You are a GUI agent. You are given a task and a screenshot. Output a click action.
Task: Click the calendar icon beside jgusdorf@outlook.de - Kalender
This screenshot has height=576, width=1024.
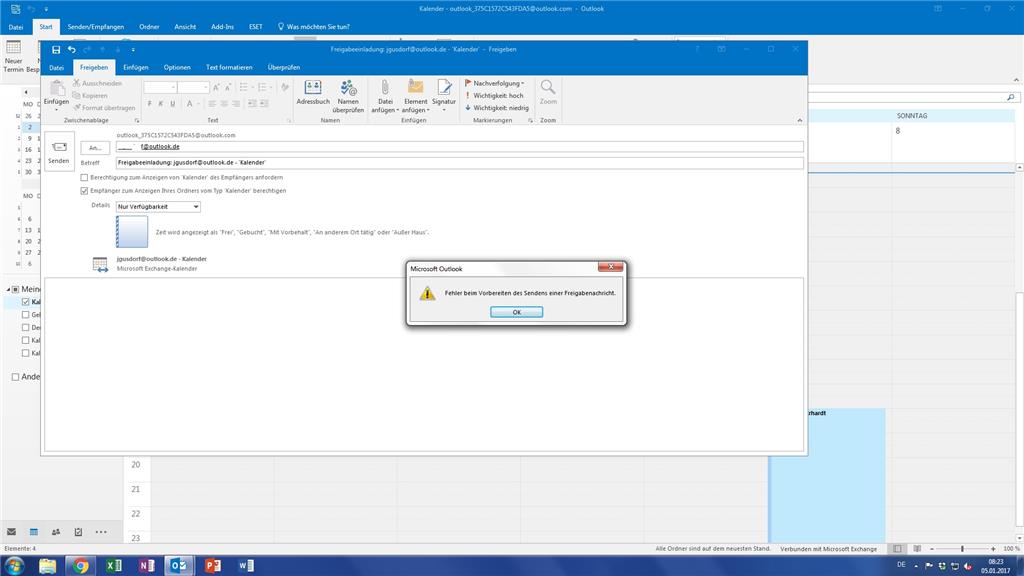tap(100, 264)
